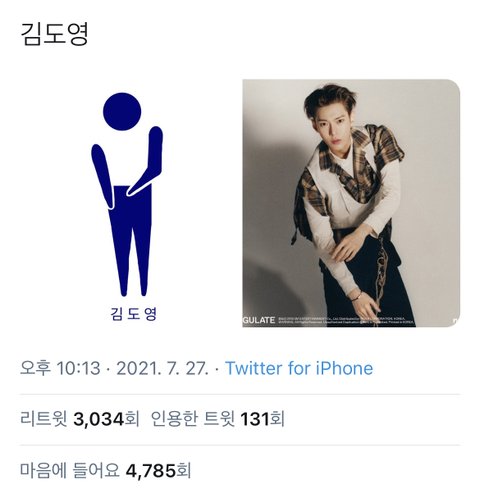Click the pictogram's bent right arm
480x489 pixels.
click(147, 160)
